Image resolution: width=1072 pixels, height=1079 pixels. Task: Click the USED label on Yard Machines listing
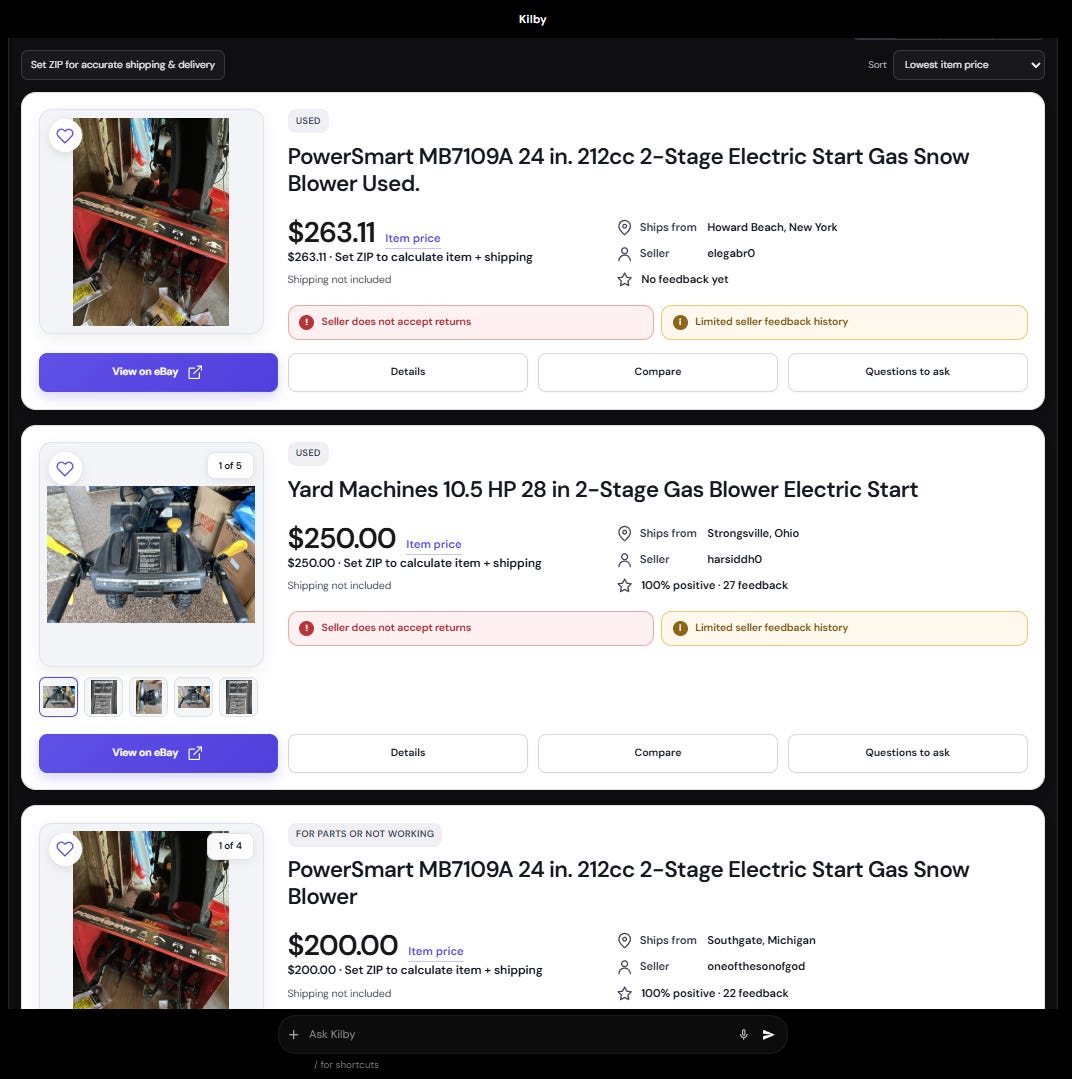pos(308,453)
